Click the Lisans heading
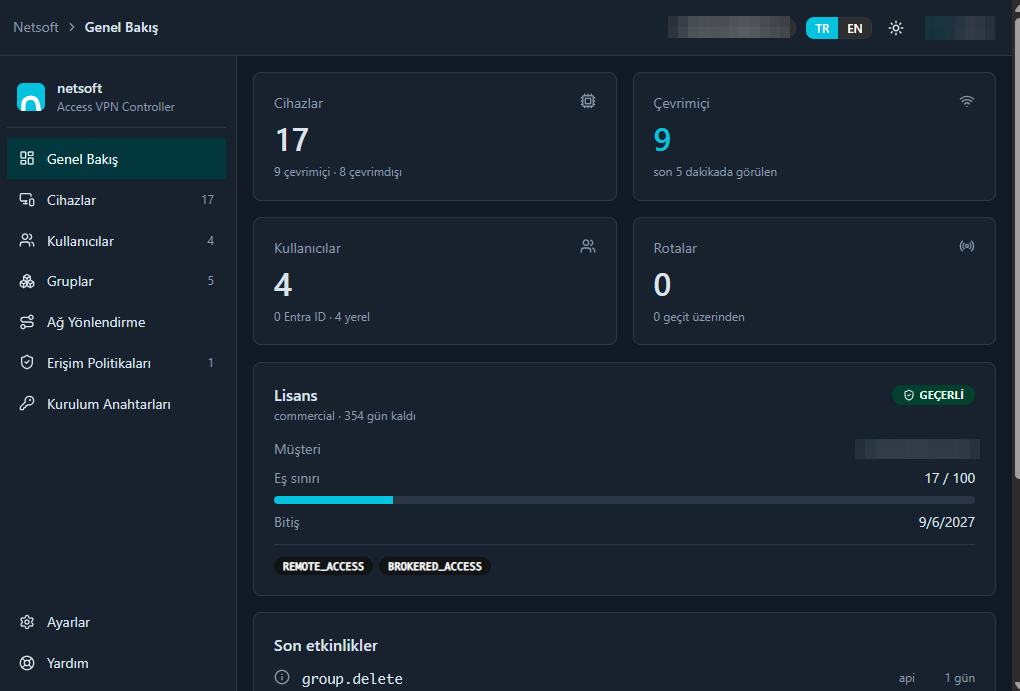This screenshot has height=691, width=1020. [x=295, y=396]
